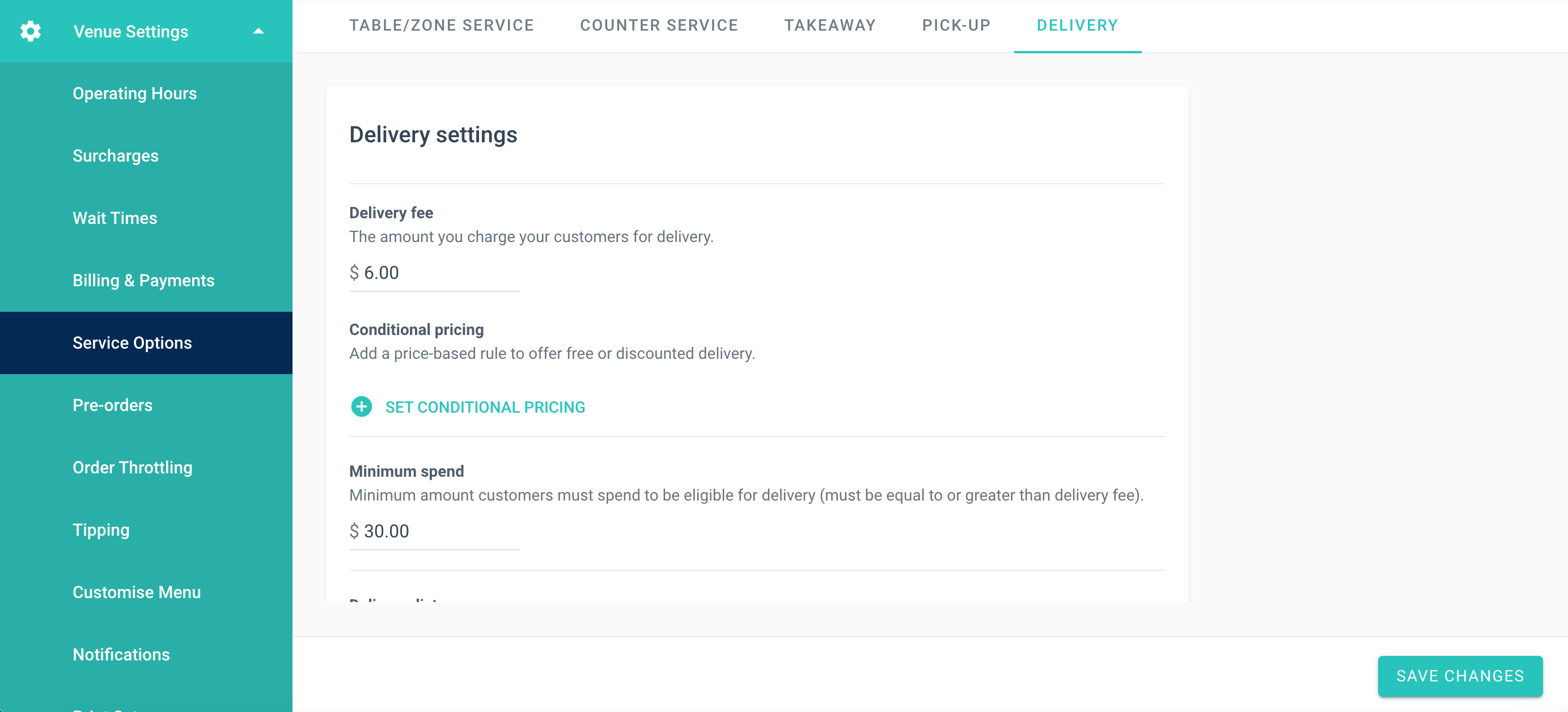The width and height of the screenshot is (1568, 712).
Task: Click Save Changes button
Action: click(1460, 676)
